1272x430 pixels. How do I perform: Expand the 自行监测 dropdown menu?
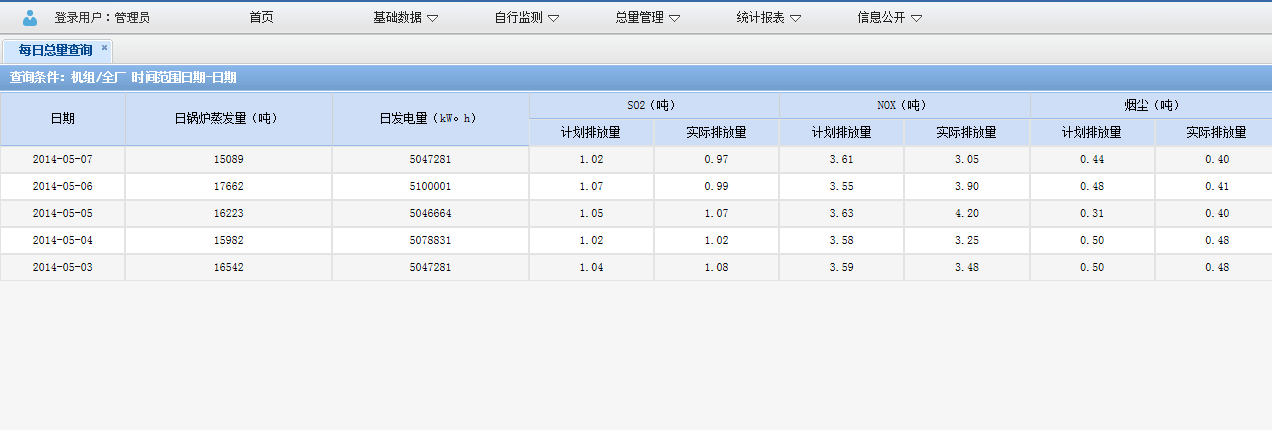526,17
